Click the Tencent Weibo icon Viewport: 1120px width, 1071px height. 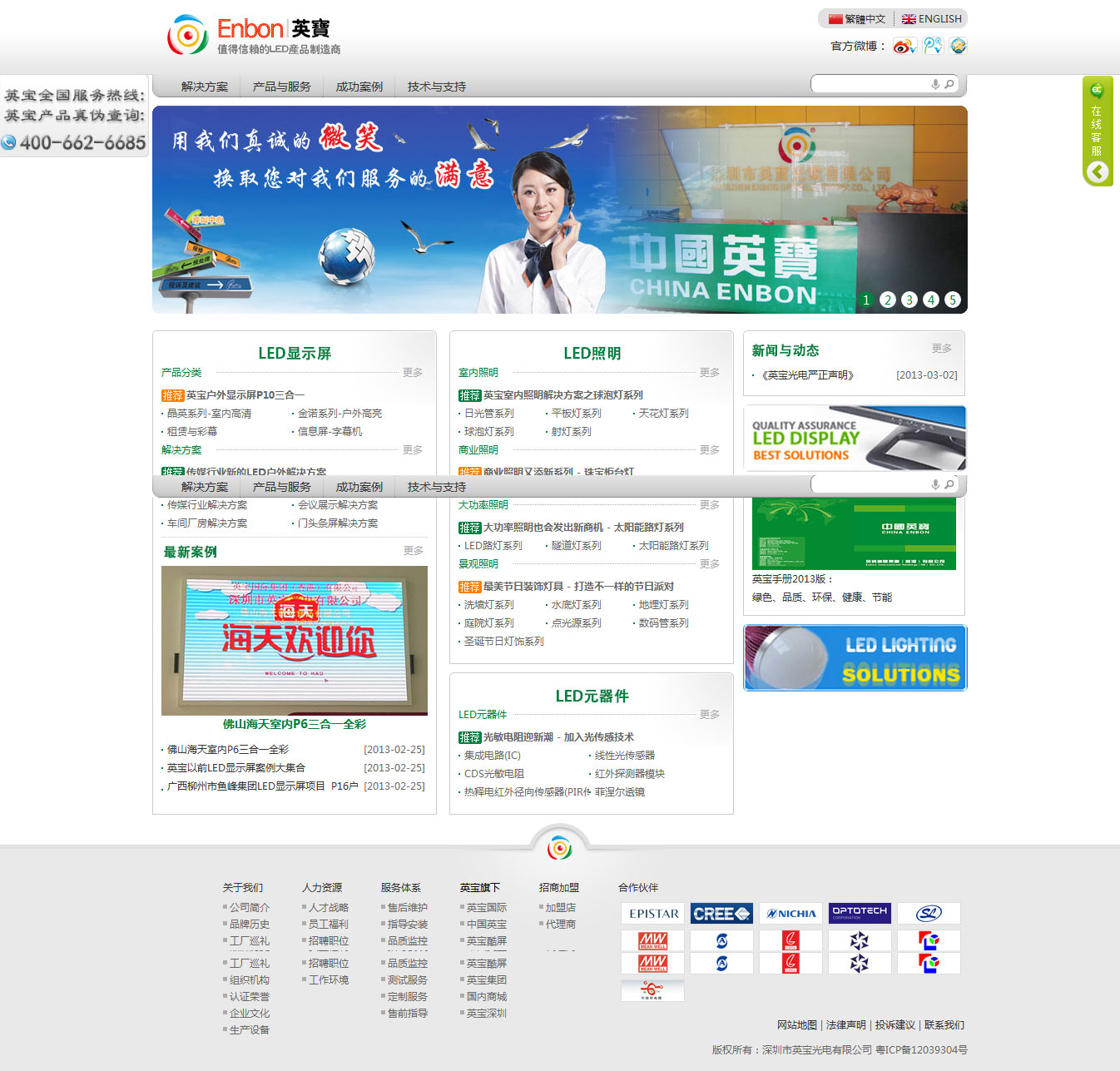click(933, 46)
